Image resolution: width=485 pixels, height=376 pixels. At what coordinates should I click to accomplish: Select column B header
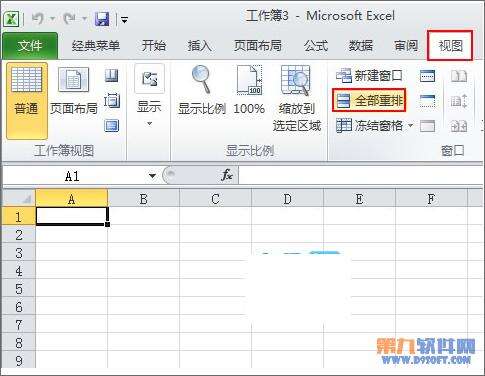point(144,198)
